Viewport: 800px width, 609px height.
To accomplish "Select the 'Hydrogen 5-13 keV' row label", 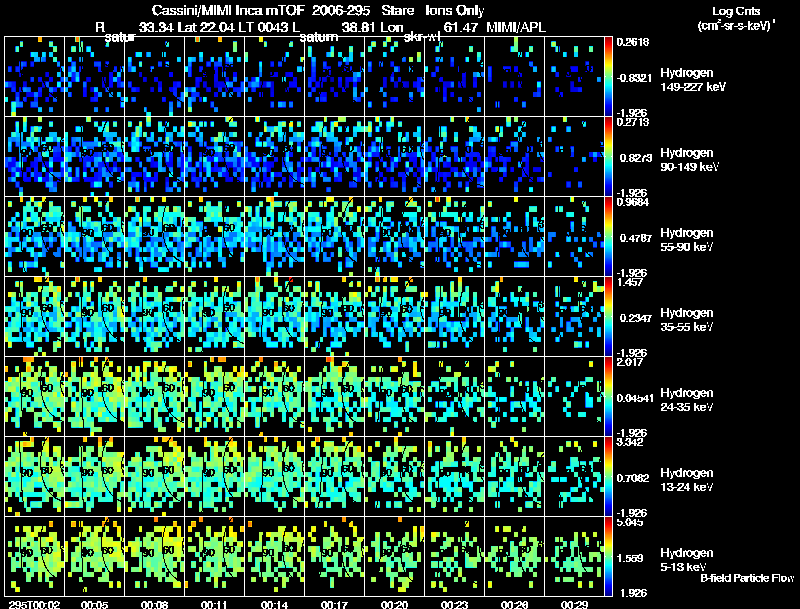I will [x=686, y=560].
